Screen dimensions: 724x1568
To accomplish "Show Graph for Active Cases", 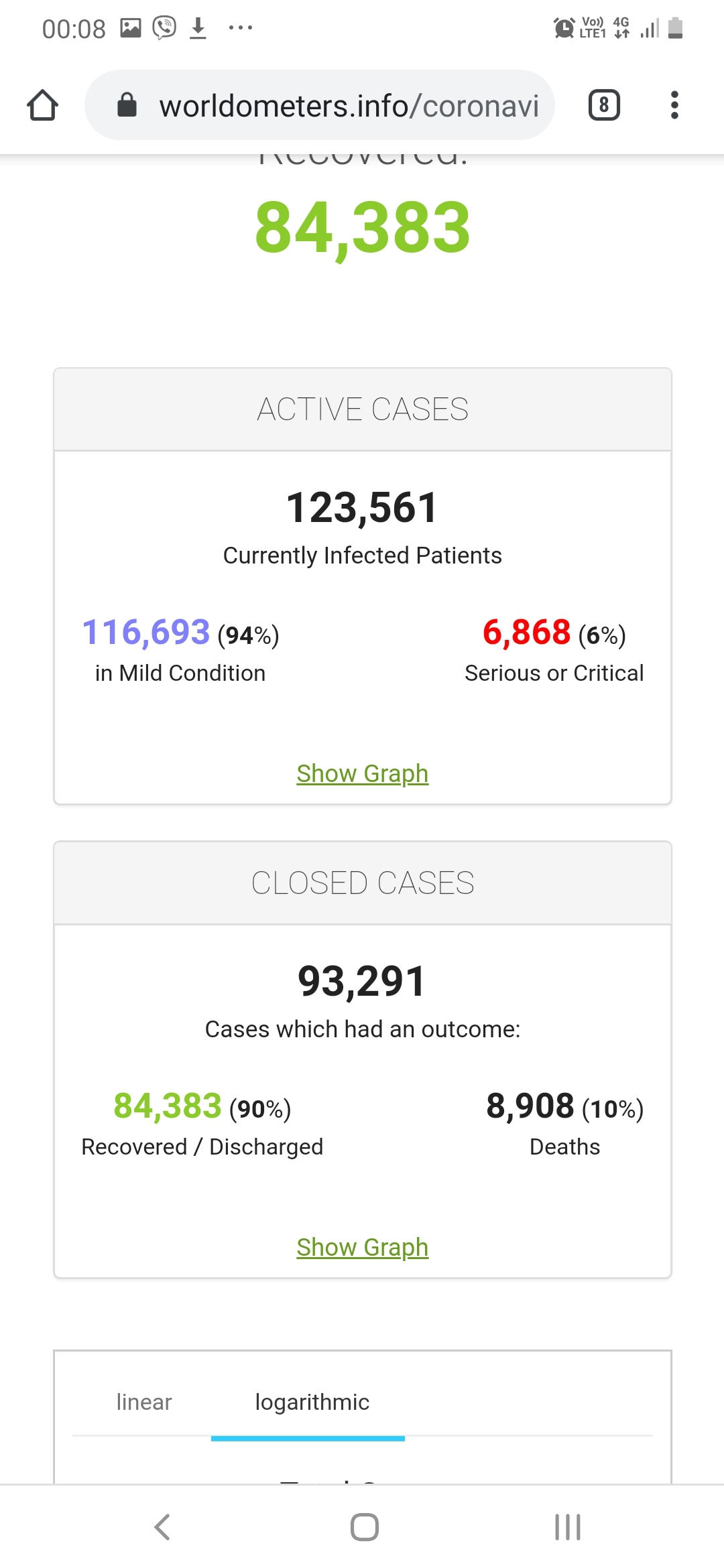I will 362,773.
